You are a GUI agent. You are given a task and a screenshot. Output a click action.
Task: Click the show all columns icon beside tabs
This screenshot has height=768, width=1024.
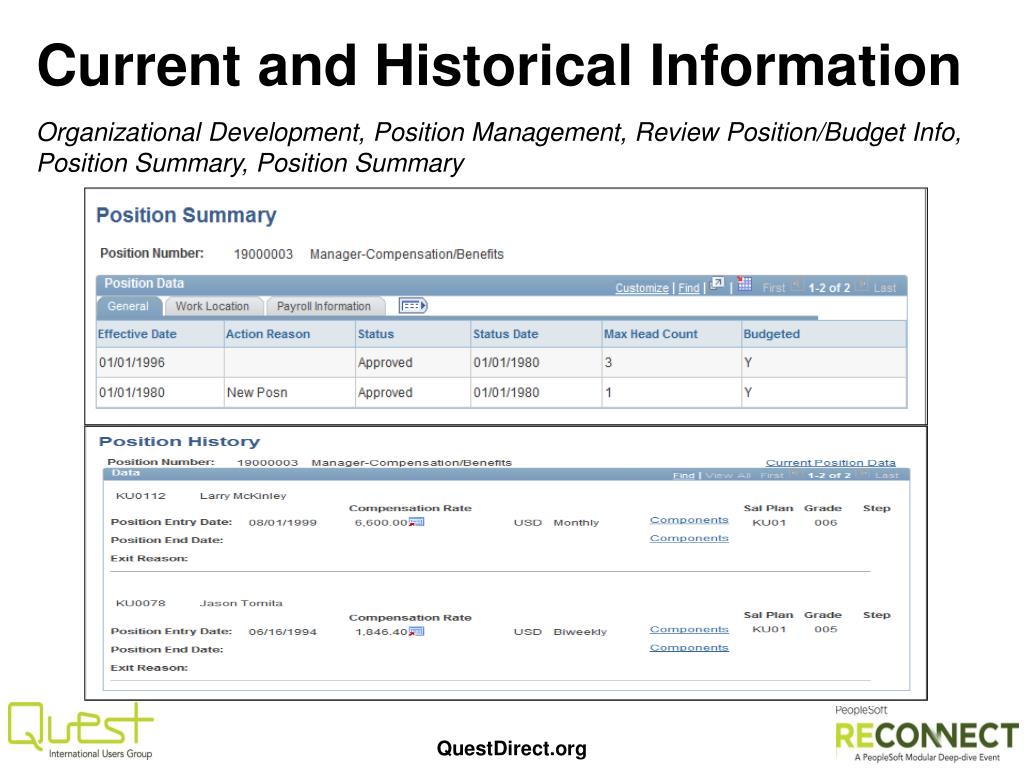point(413,306)
